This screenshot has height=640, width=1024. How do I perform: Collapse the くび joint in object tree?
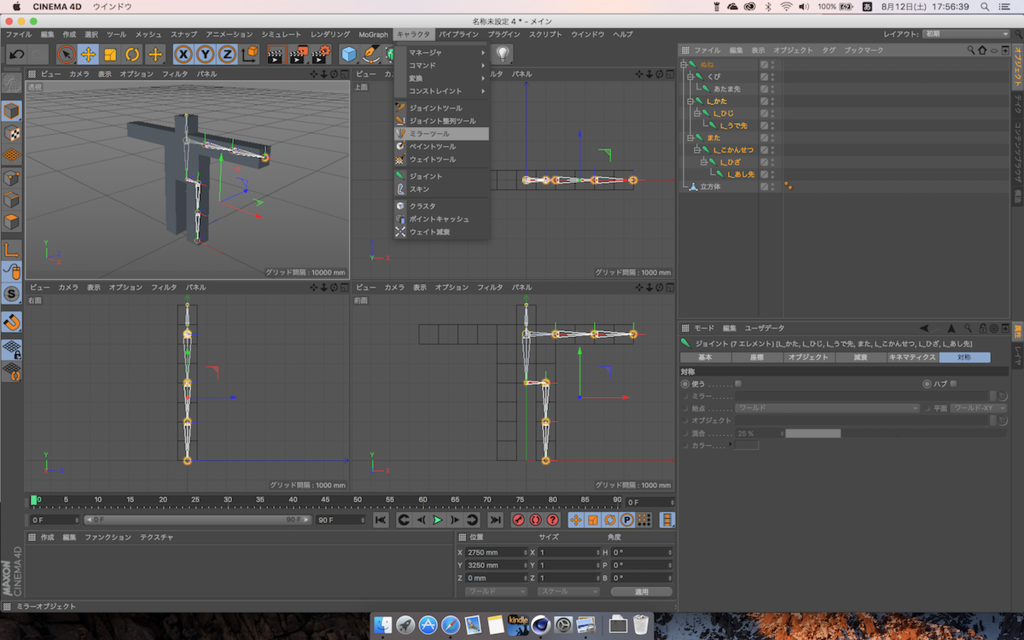[x=690, y=76]
